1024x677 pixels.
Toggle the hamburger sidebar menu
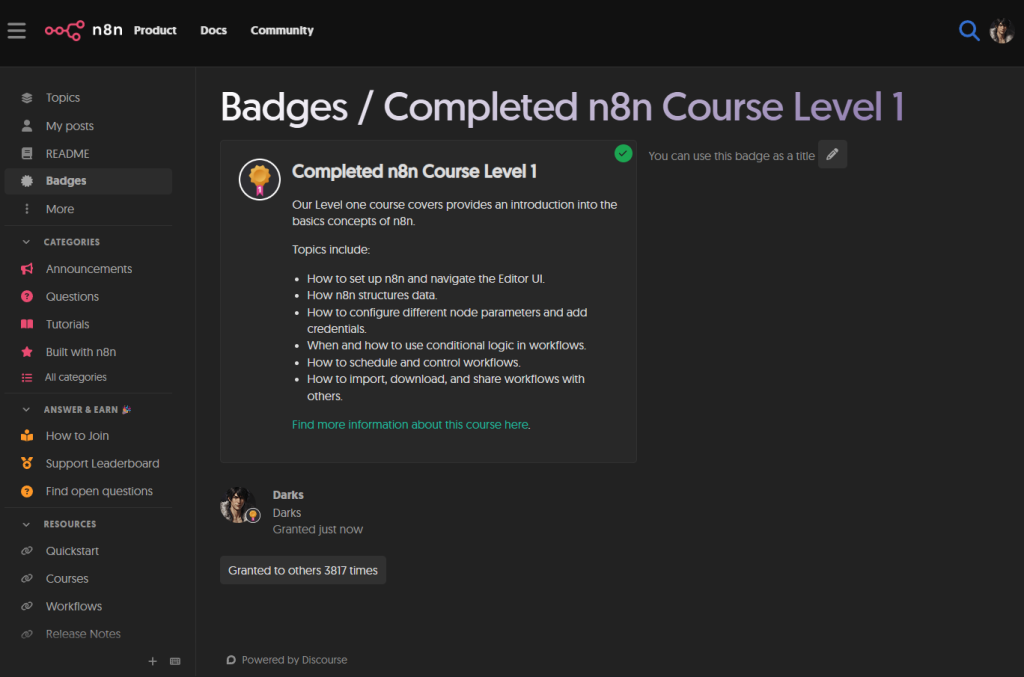pos(16,30)
